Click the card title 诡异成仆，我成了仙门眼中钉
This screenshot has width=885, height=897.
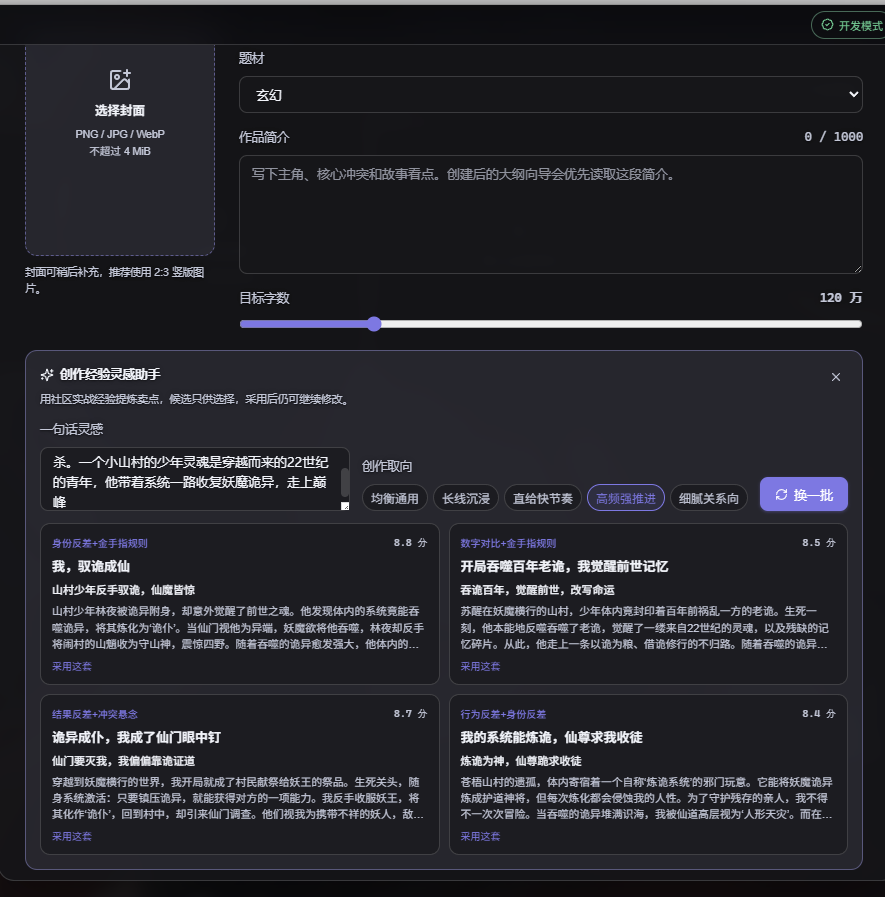pyautogui.click(x=136, y=737)
